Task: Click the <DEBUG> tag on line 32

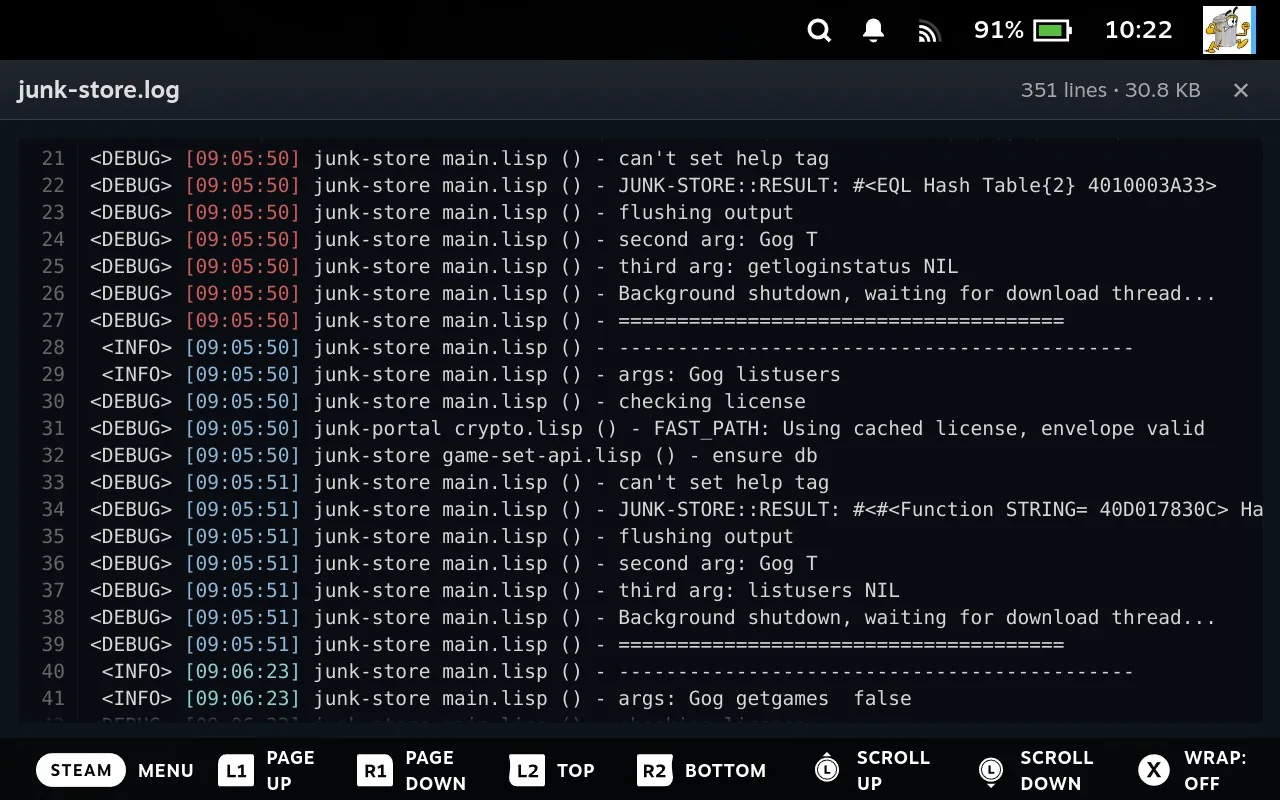Action: pyautogui.click(x=131, y=455)
